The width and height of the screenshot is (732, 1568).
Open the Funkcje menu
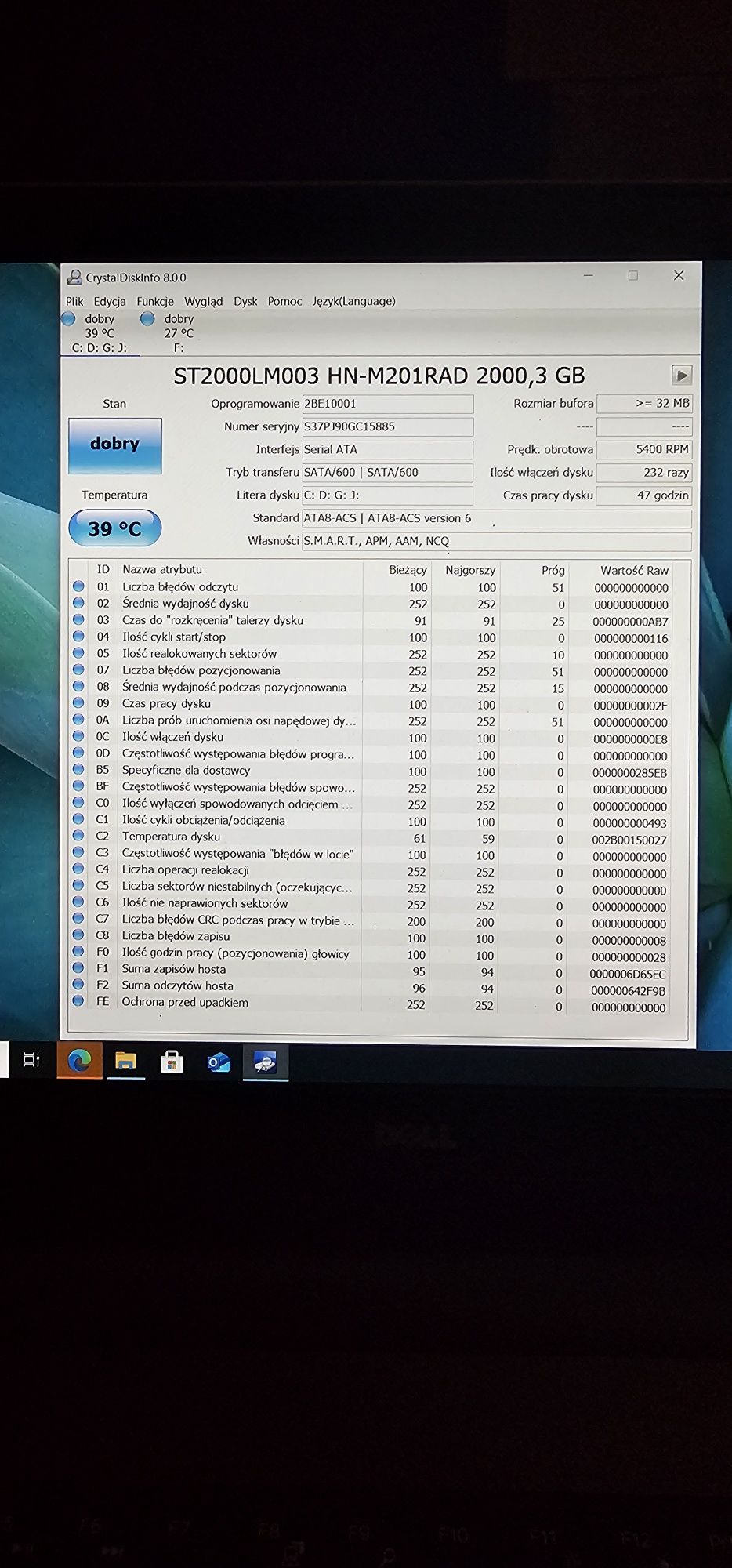pos(155,301)
